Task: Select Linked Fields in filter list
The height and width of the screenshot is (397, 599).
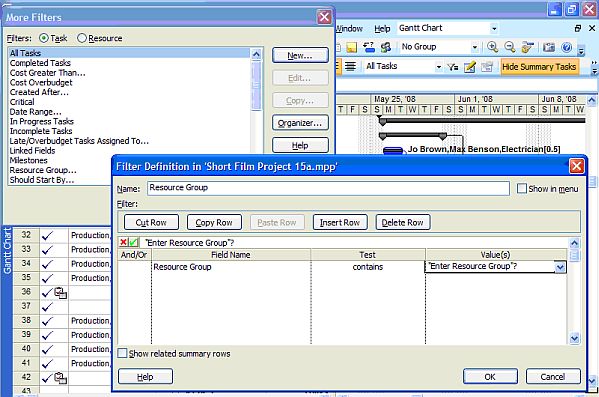Action: click(x=32, y=151)
